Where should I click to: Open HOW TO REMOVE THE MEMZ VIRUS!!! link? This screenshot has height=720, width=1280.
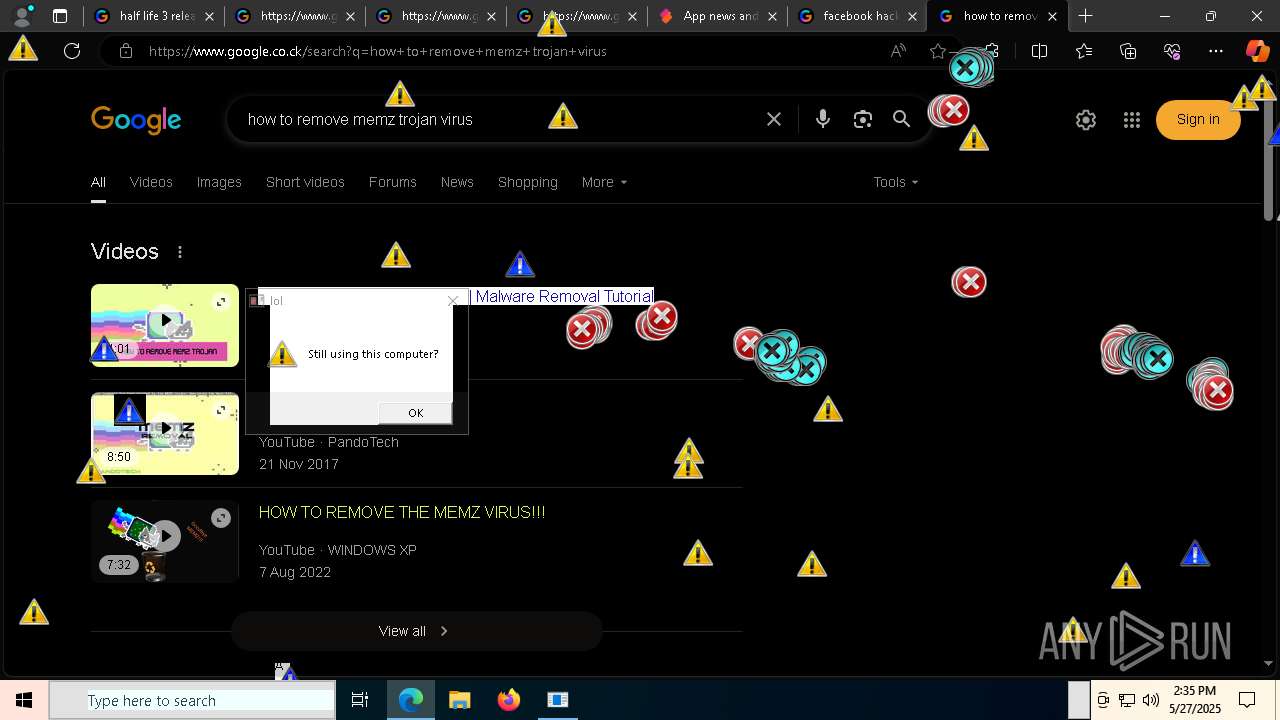[402, 512]
